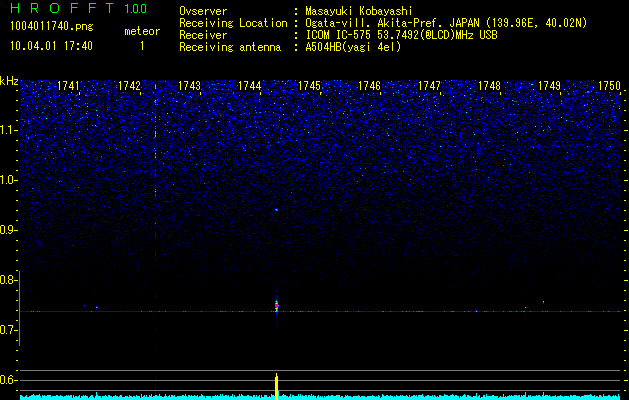The image size is (629, 400).
Task: Click the 1742 time axis label
Action: pyautogui.click(x=130, y=85)
